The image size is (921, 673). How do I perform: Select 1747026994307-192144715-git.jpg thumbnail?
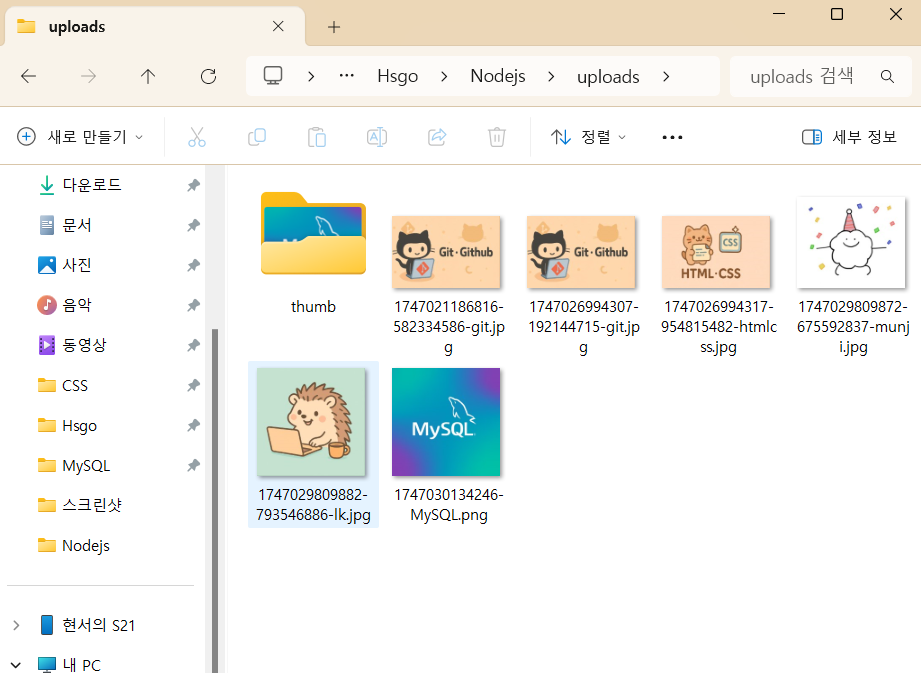581,252
